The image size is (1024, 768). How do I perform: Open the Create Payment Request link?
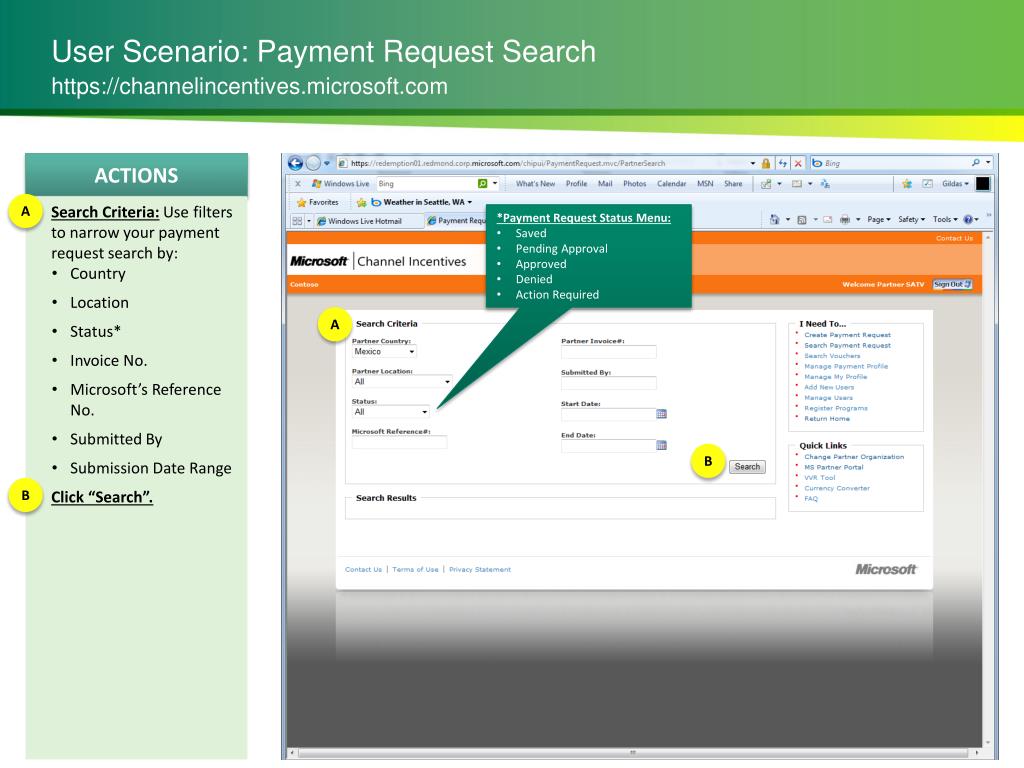(x=848, y=335)
